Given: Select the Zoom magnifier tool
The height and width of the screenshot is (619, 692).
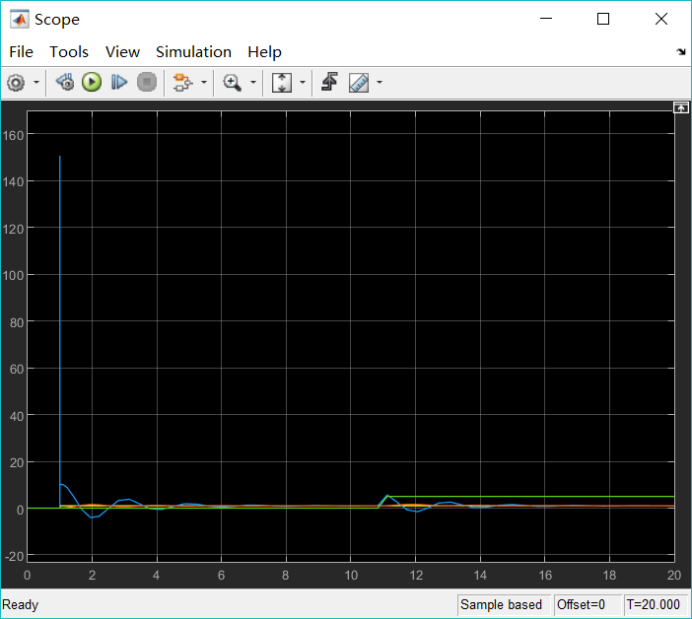Looking at the screenshot, I should [232, 83].
